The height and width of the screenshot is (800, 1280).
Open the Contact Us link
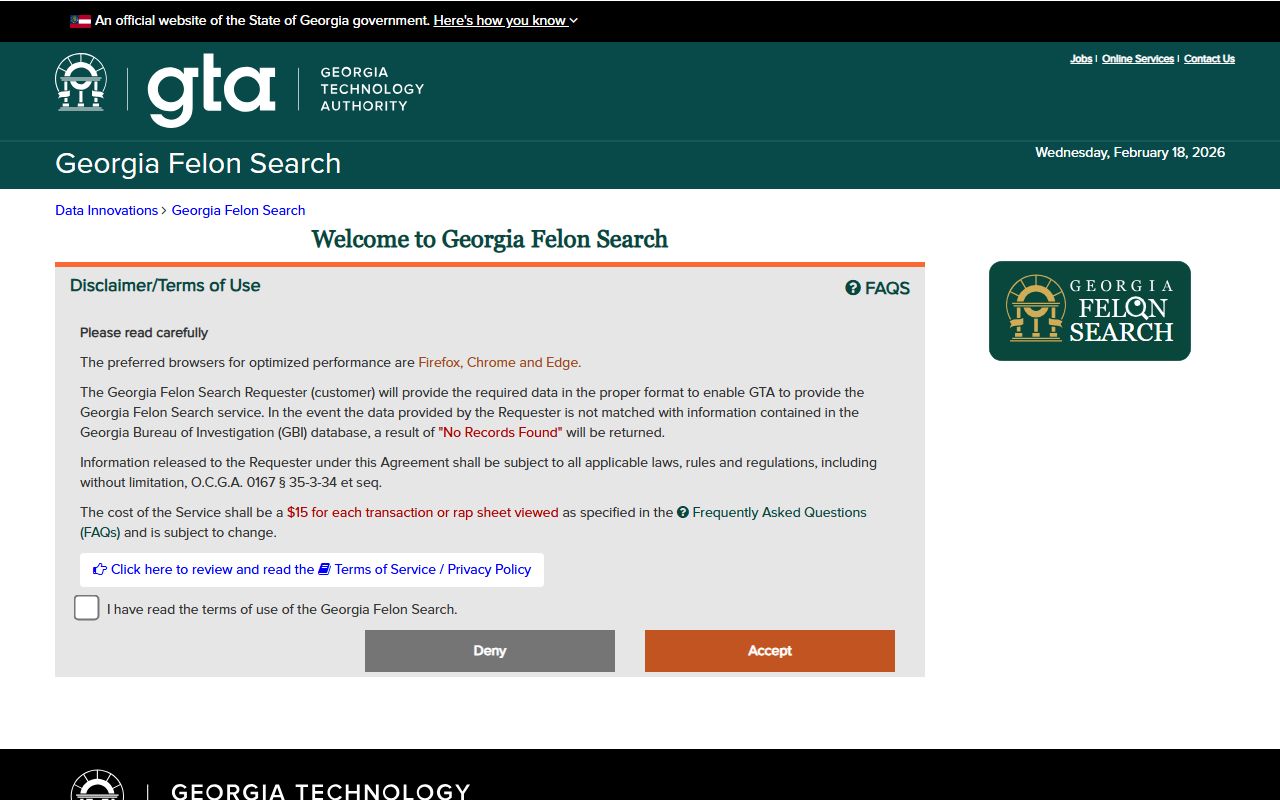(x=1209, y=59)
